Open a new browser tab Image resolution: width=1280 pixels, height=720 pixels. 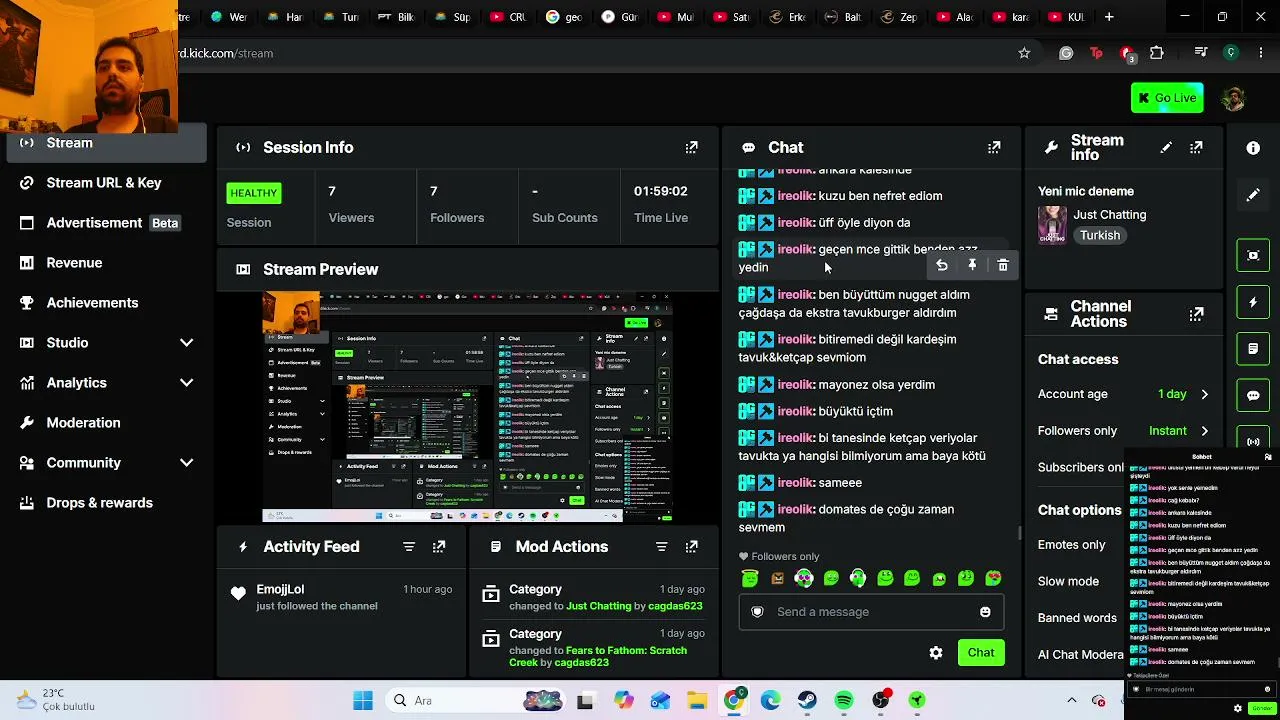[x=1109, y=17]
